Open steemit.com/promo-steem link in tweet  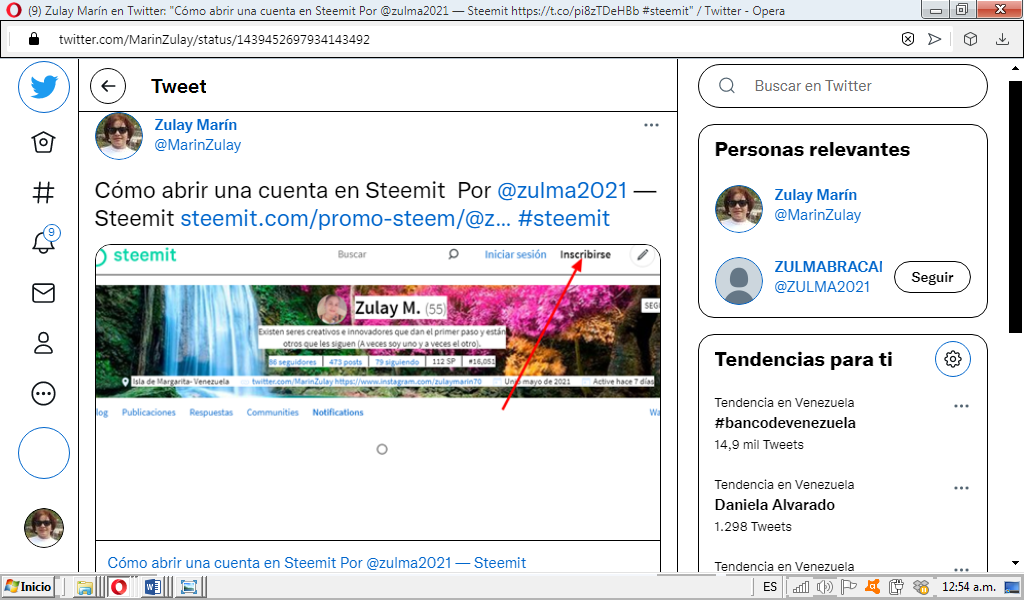pyautogui.click(x=345, y=218)
